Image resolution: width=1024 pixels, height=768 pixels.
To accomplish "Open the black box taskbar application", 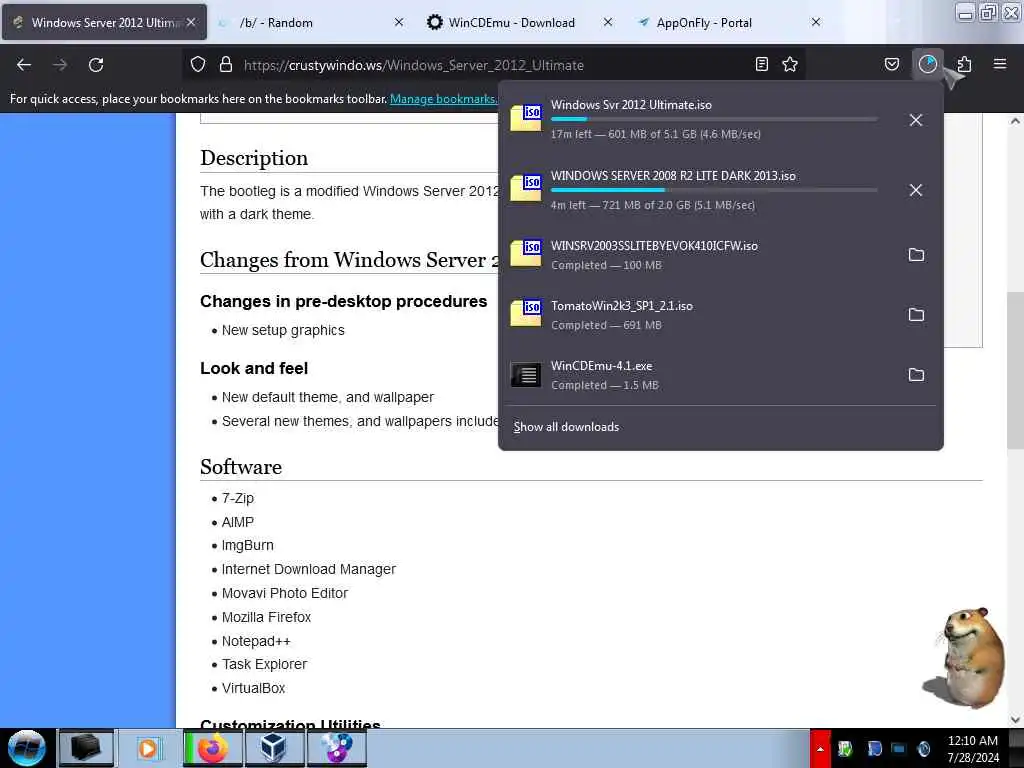I will point(86,748).
